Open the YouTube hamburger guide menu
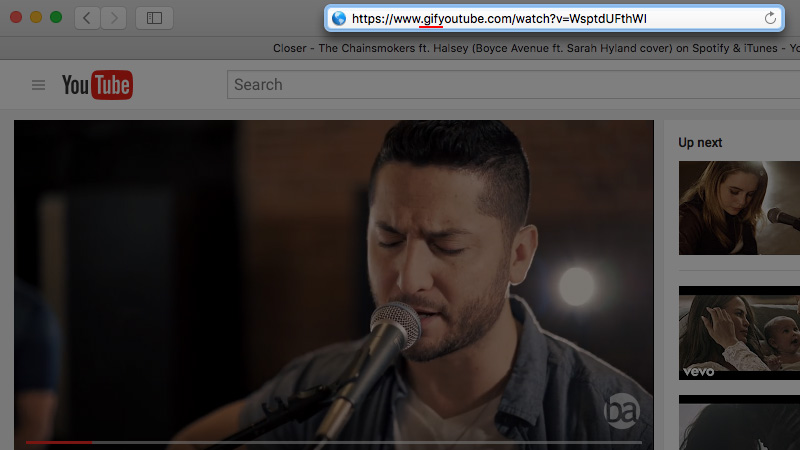 coord(38,85)
